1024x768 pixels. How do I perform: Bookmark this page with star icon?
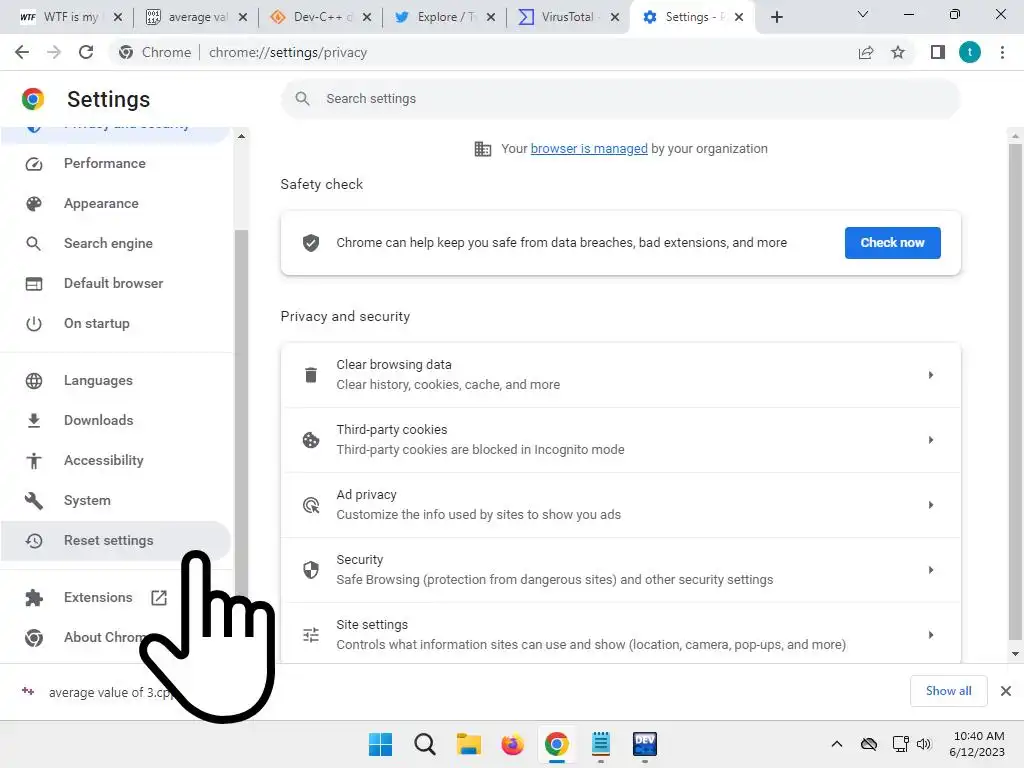[898, 52]
